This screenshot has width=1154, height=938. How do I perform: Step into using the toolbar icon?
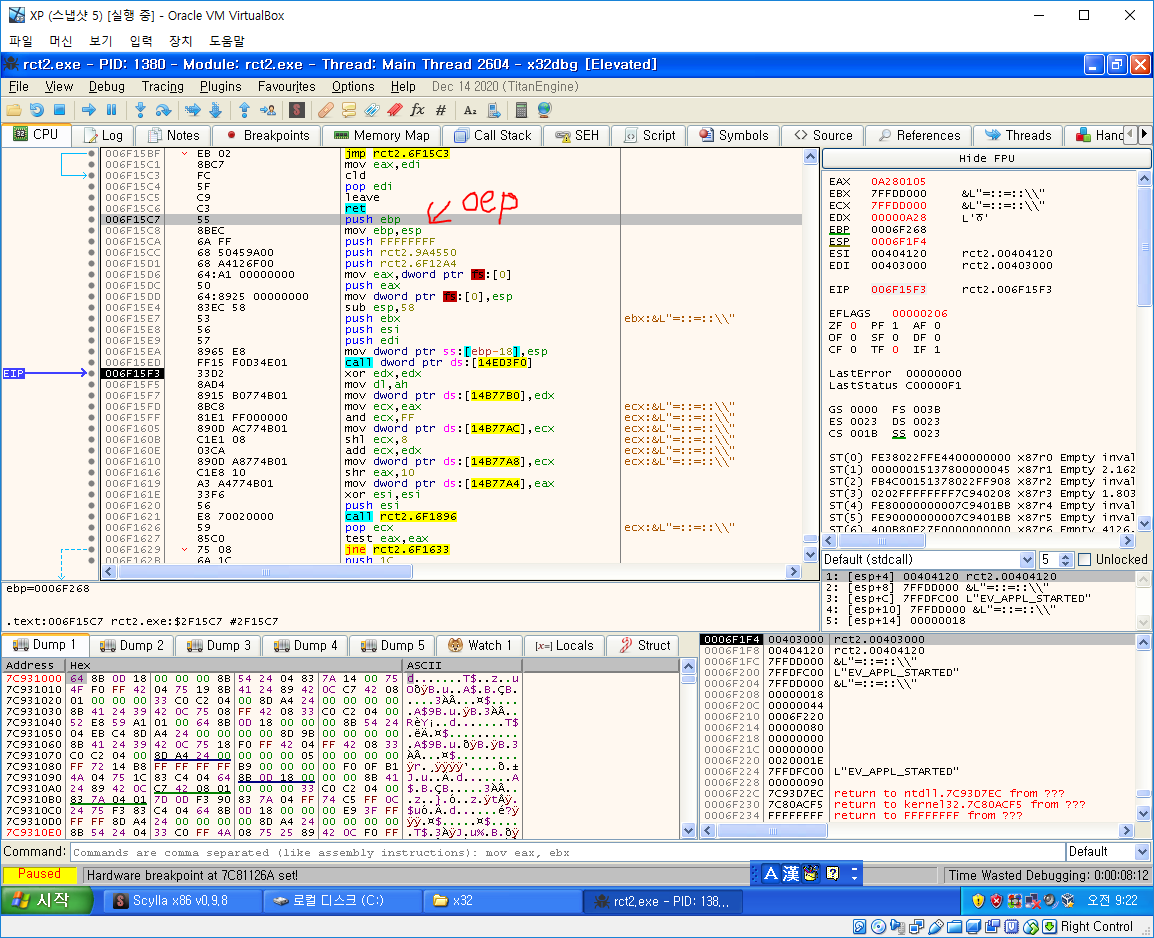click(140, 110)
